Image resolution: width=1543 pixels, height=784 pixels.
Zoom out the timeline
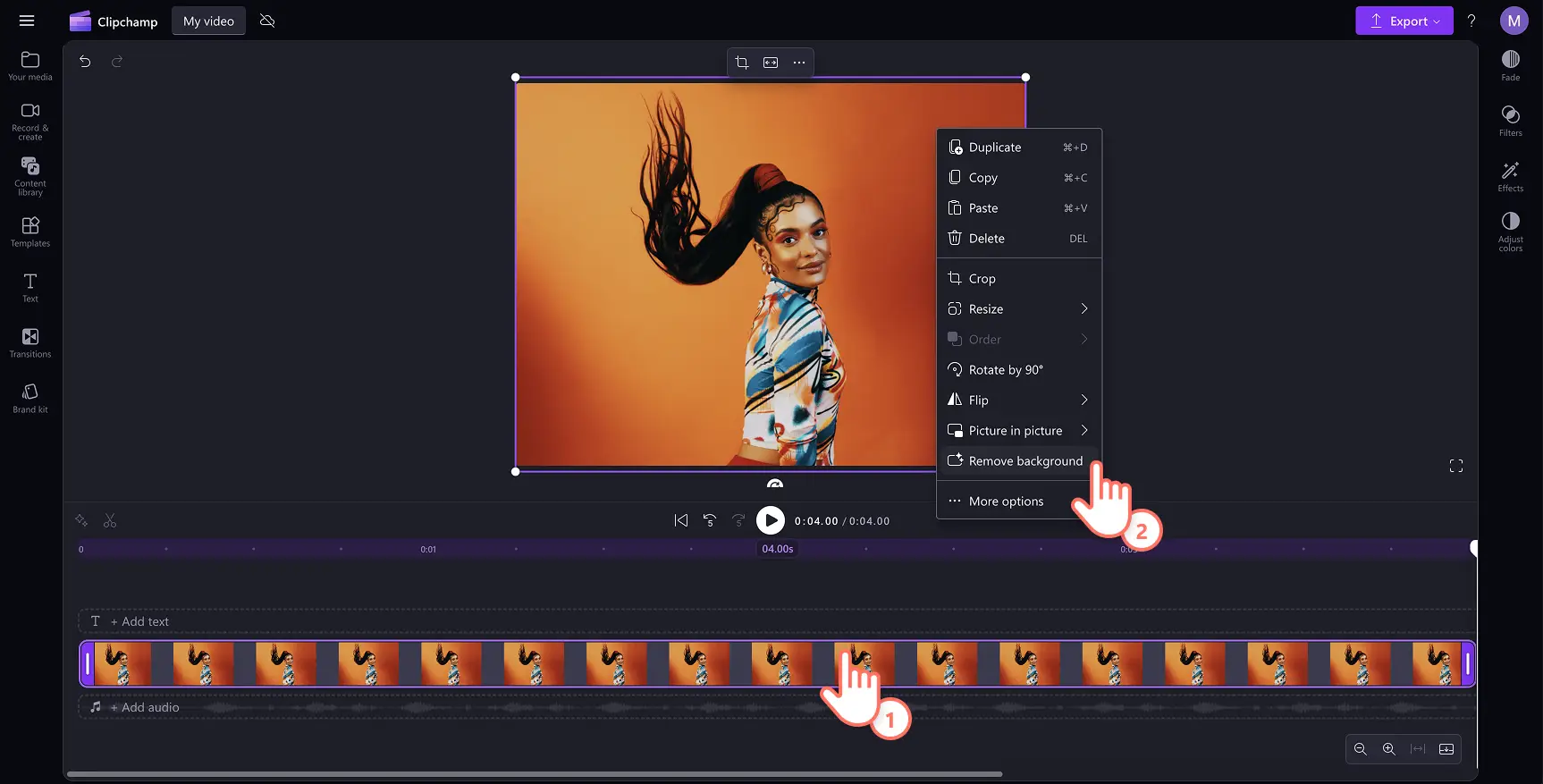[1361, 749]
